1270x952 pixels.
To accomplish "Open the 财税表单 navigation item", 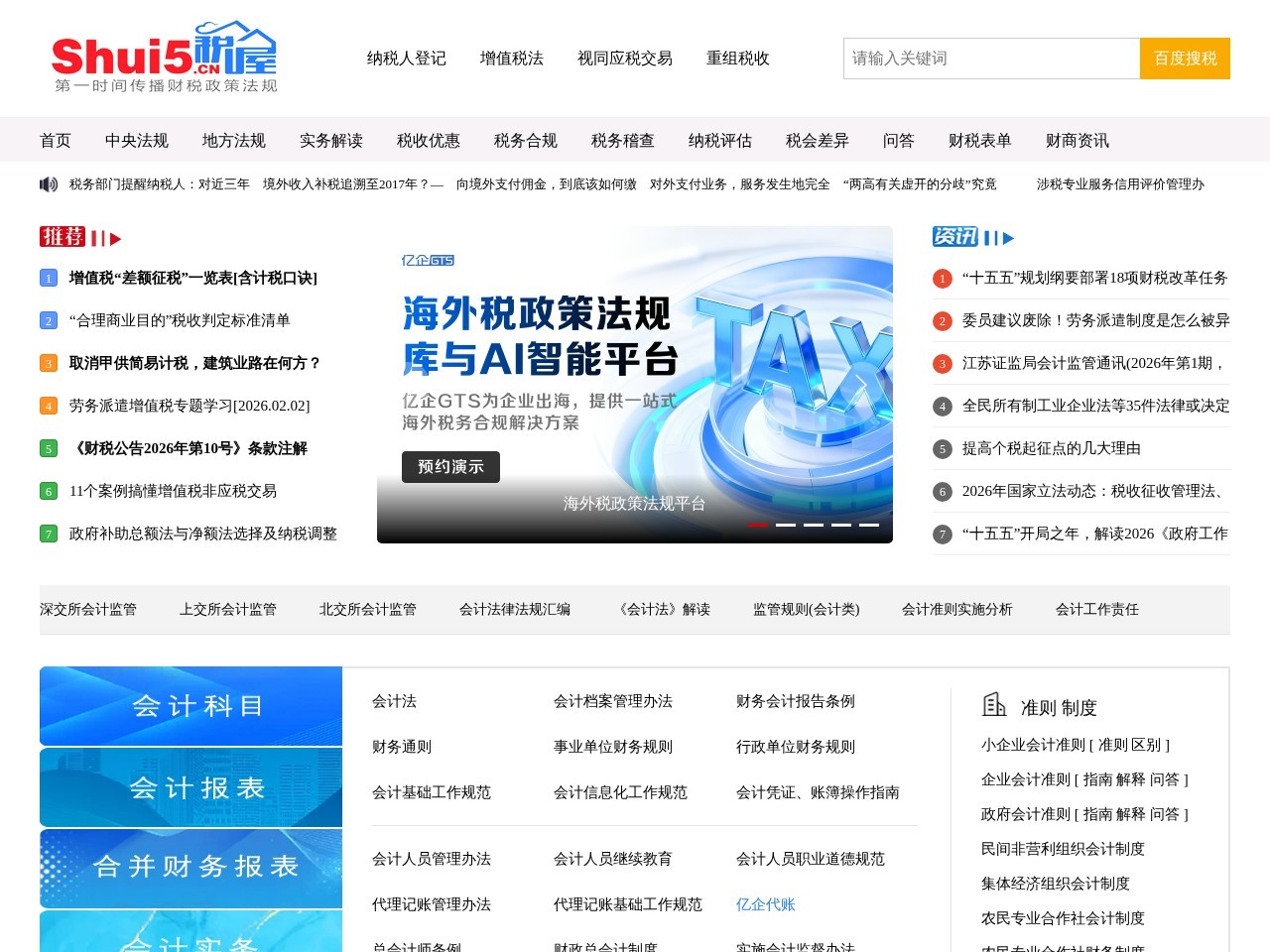I will coord(980,141).
